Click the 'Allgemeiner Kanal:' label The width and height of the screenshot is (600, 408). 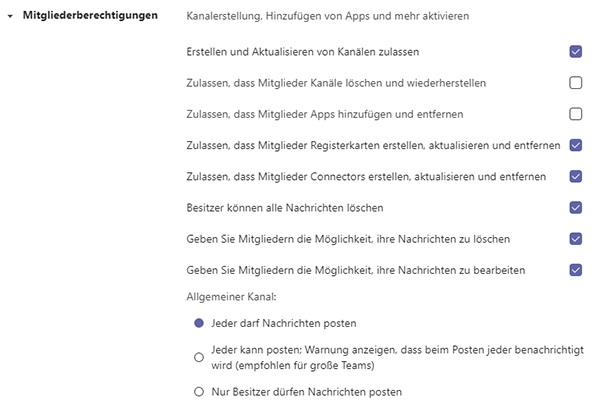coord(230,296)
